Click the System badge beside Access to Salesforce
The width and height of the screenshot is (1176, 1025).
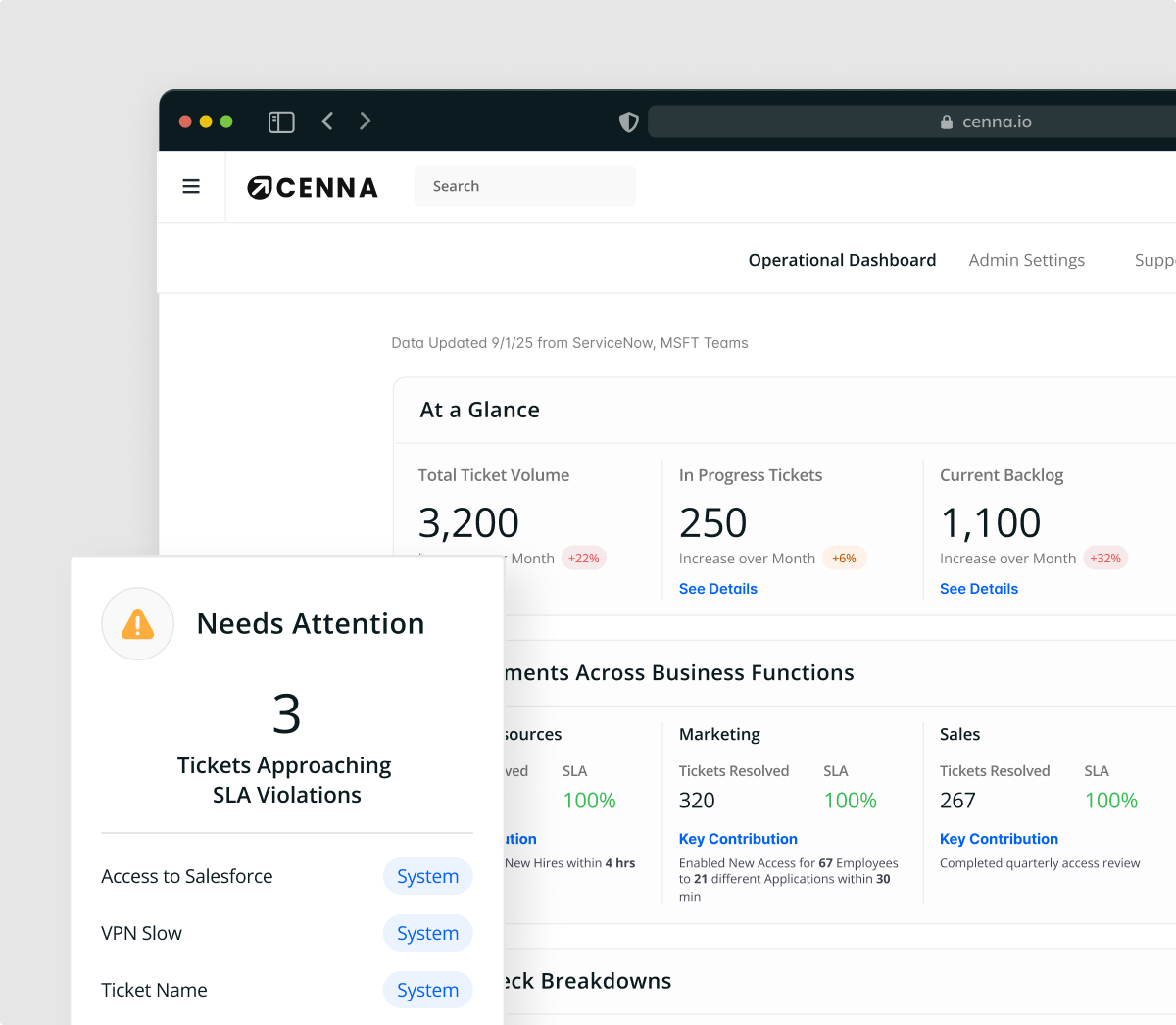pos(427,876)
